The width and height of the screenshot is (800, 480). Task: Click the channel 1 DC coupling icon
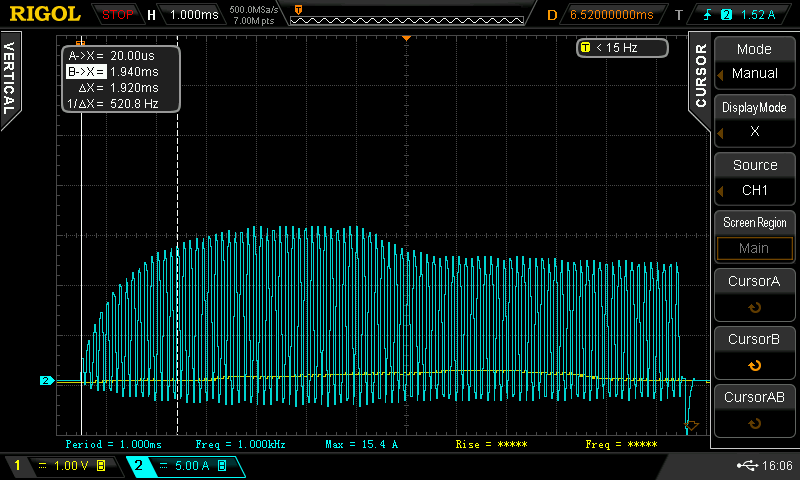[x=42, y=465]
